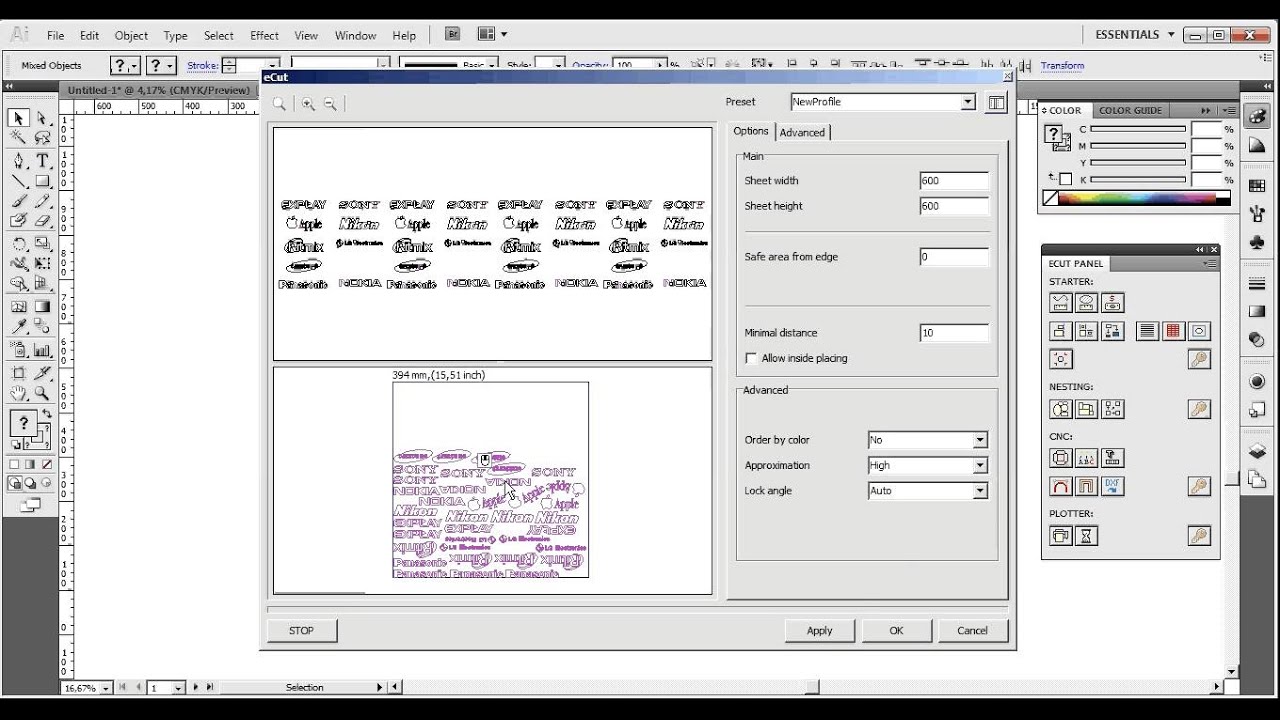Viewport: 1280px width, 720px height.
Task: Open the eCut Panel options menu
Action: (x=1209, y=264)
